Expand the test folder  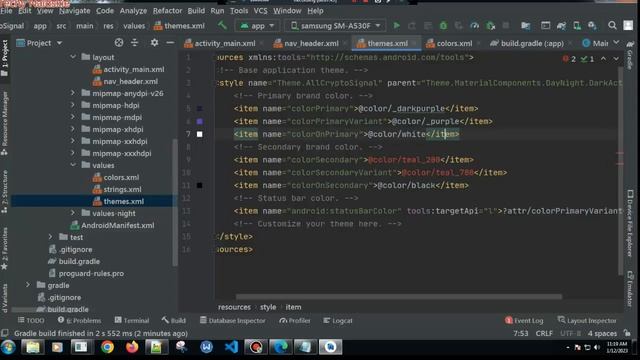pyautogui.click(x=51, y=237)
